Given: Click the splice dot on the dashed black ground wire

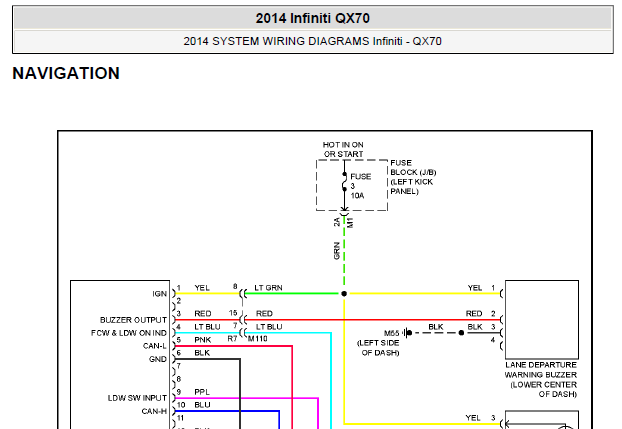Looking at the screenshot, I should [461, 333].
